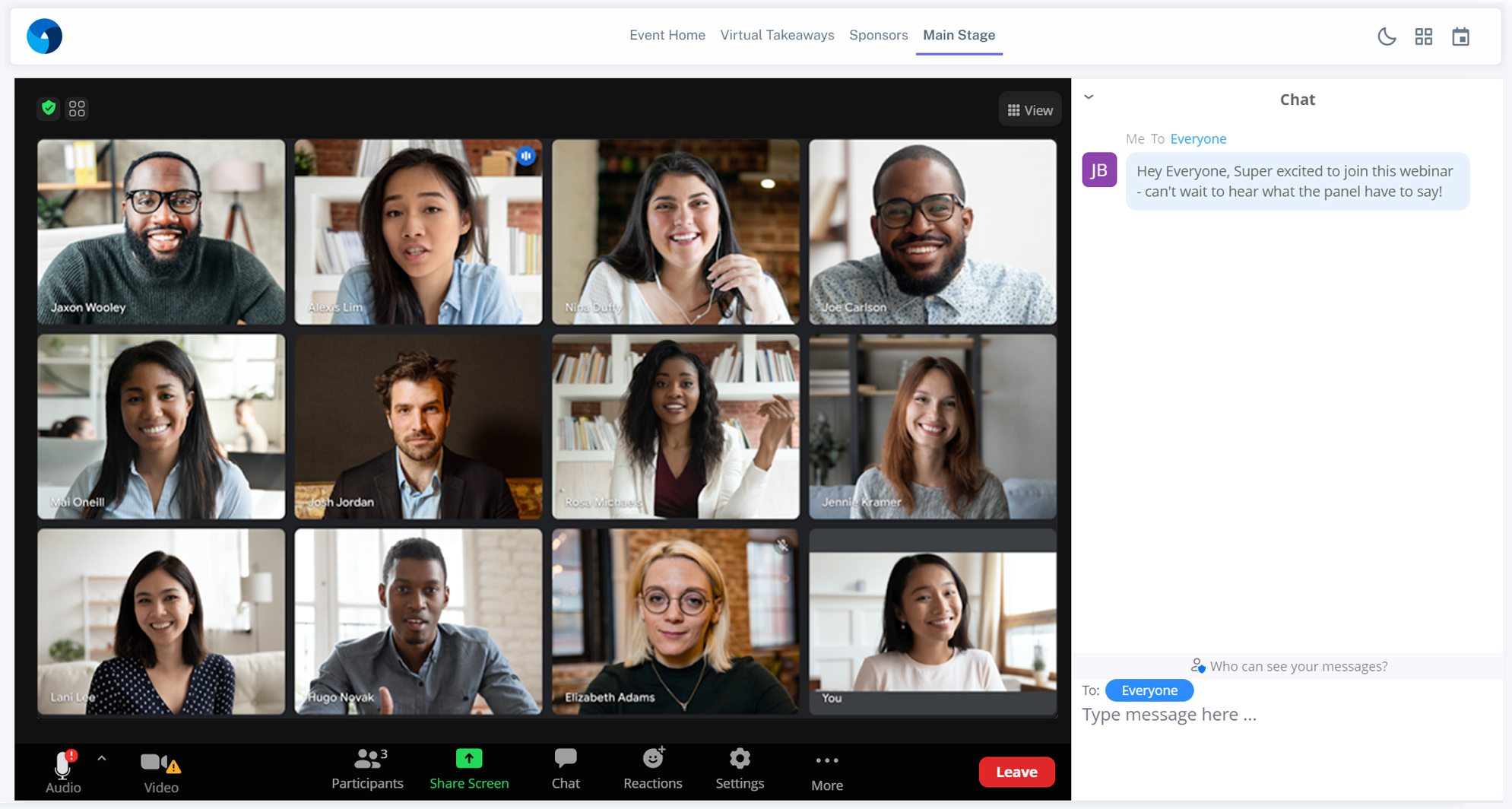The height and width of the screenshot is (809, 1512).
Task: Open the grid apps icon in header
Action: coord(1424,36)
